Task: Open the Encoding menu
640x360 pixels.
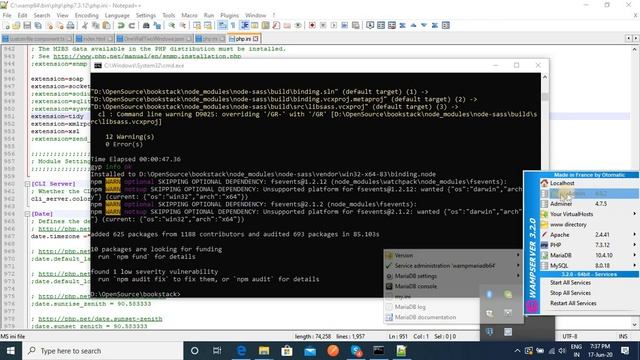Action: click(x=87, y=15)
